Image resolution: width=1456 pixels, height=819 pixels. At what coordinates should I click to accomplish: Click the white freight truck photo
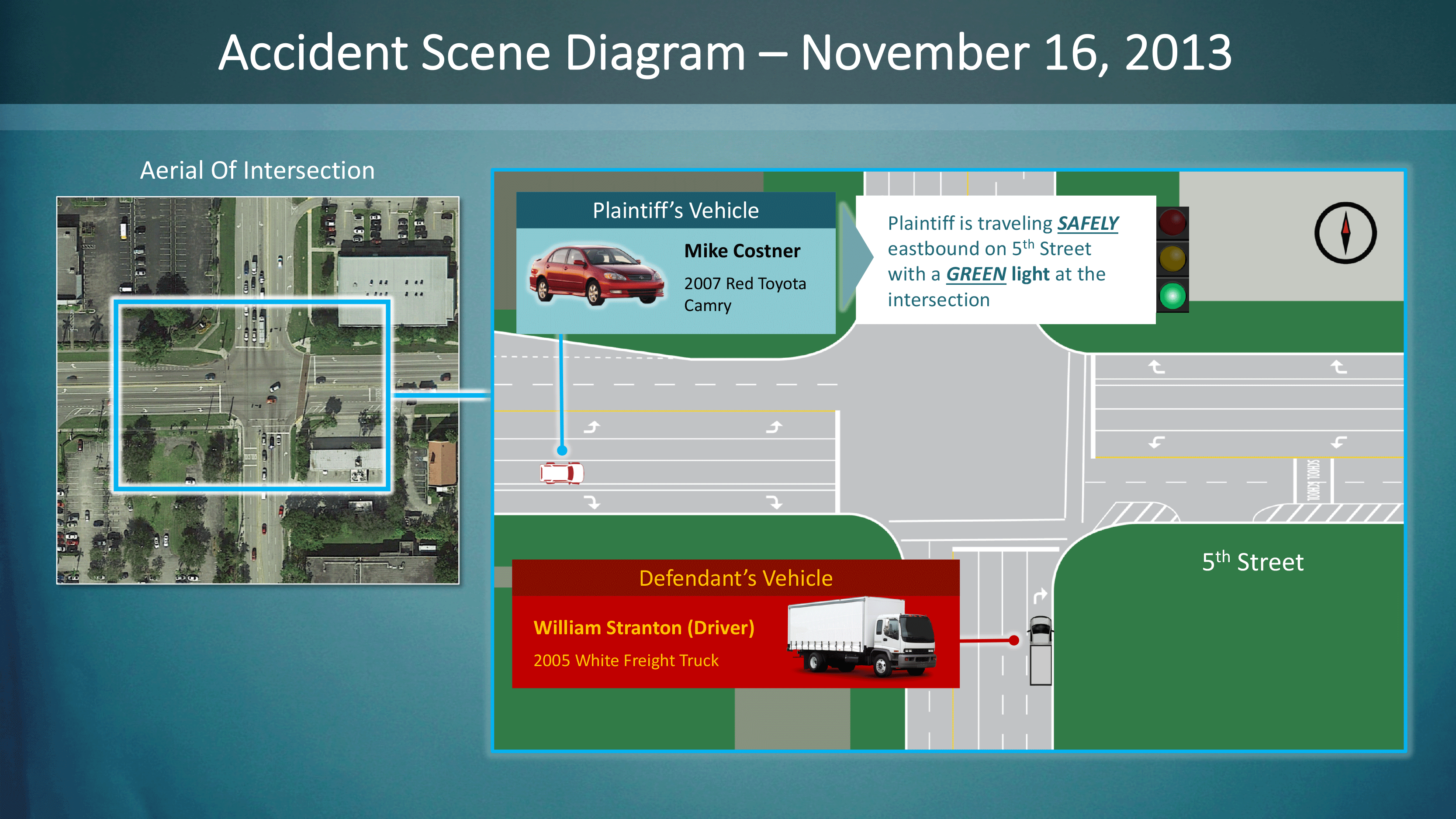[x=861, y=637]
